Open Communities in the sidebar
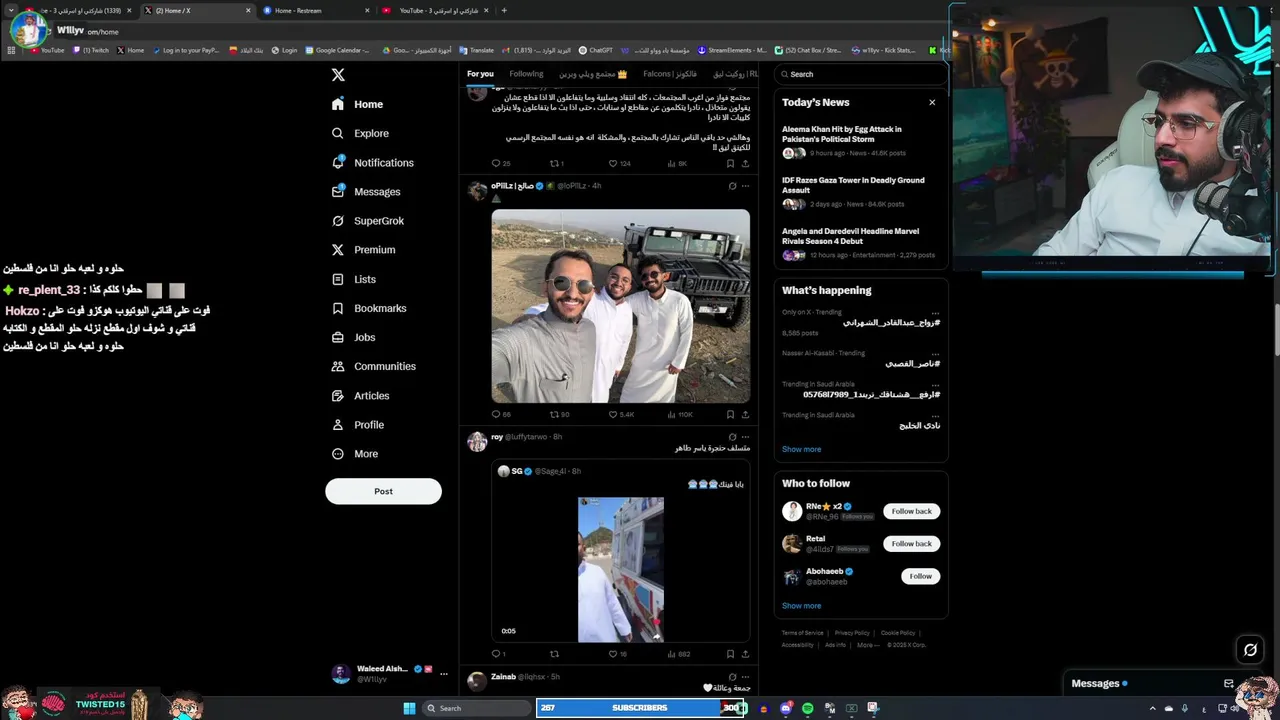This screenshot has height=720, width=1280. point(373,366)
